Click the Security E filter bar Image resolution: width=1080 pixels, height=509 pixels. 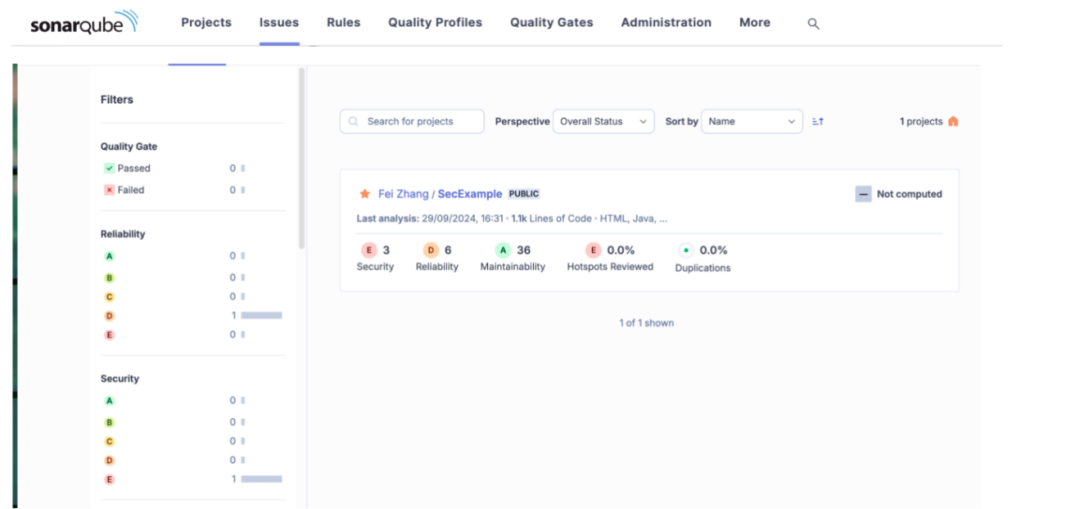(261, 480)
